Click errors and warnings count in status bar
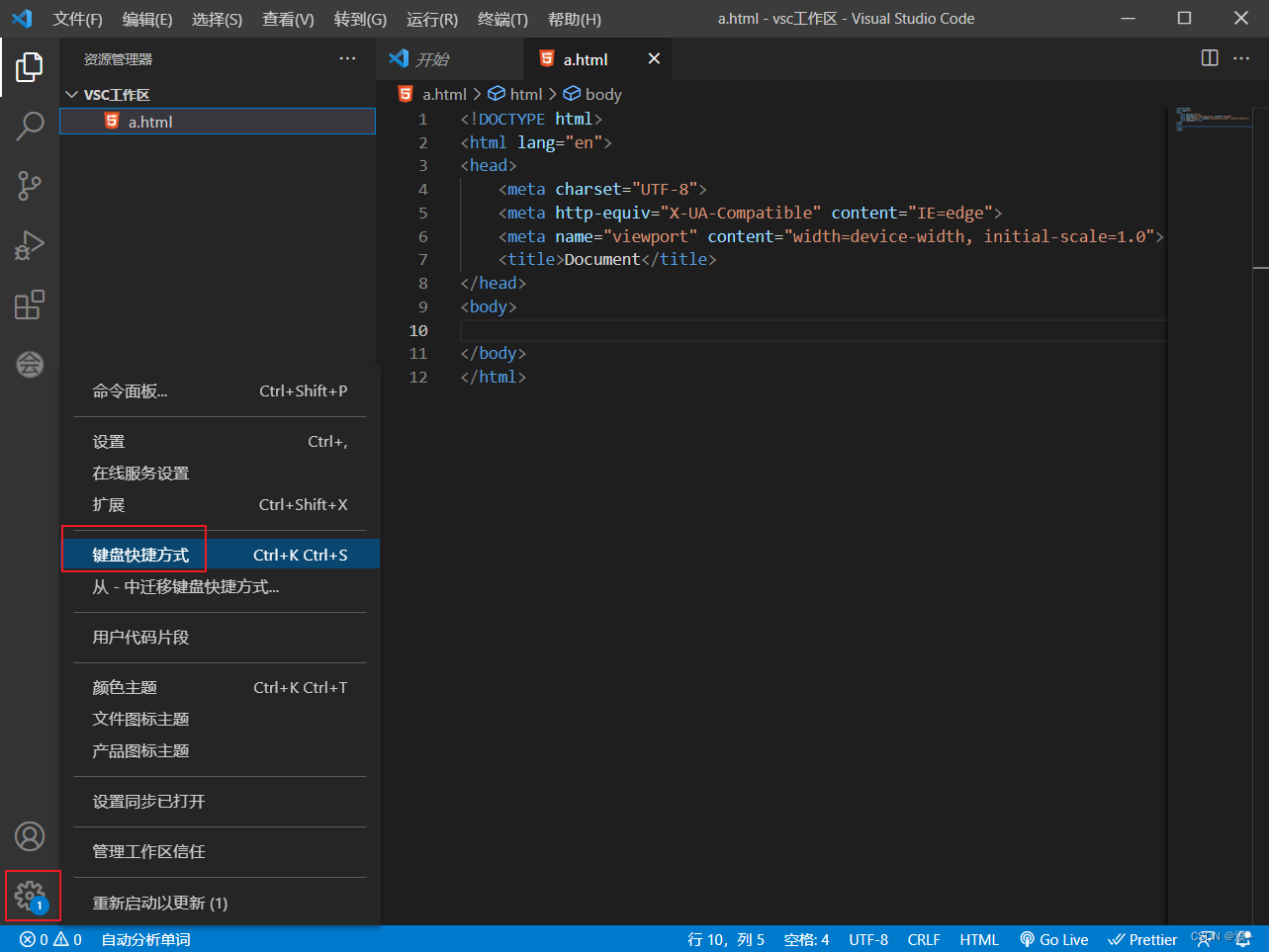The image size is (1269, 952). [x=50, y=939]
